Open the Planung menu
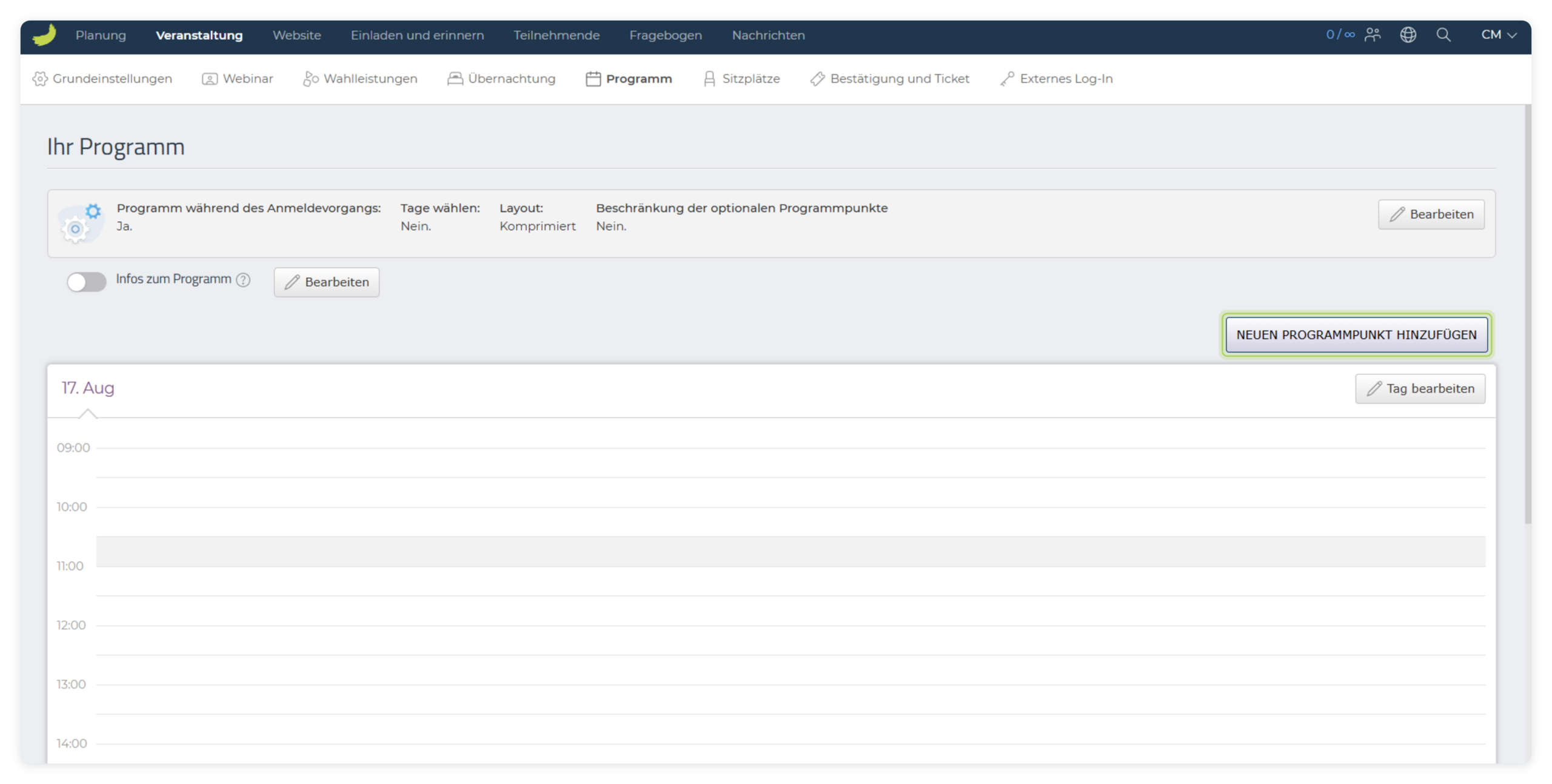The height and width of the screenshot is (784, 1552). (101, 35)
